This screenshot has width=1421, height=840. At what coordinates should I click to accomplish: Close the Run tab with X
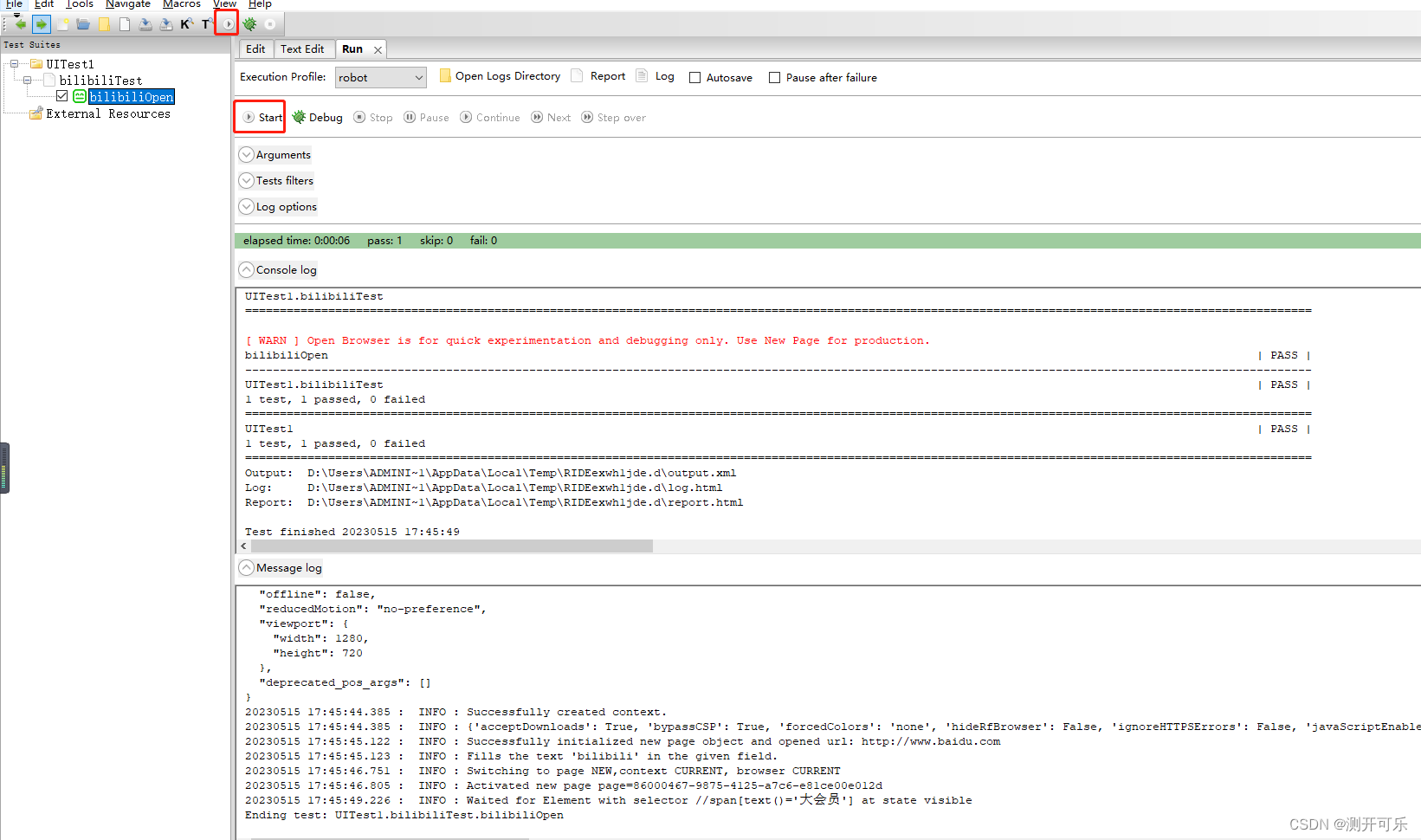click(x=378, y=50)
